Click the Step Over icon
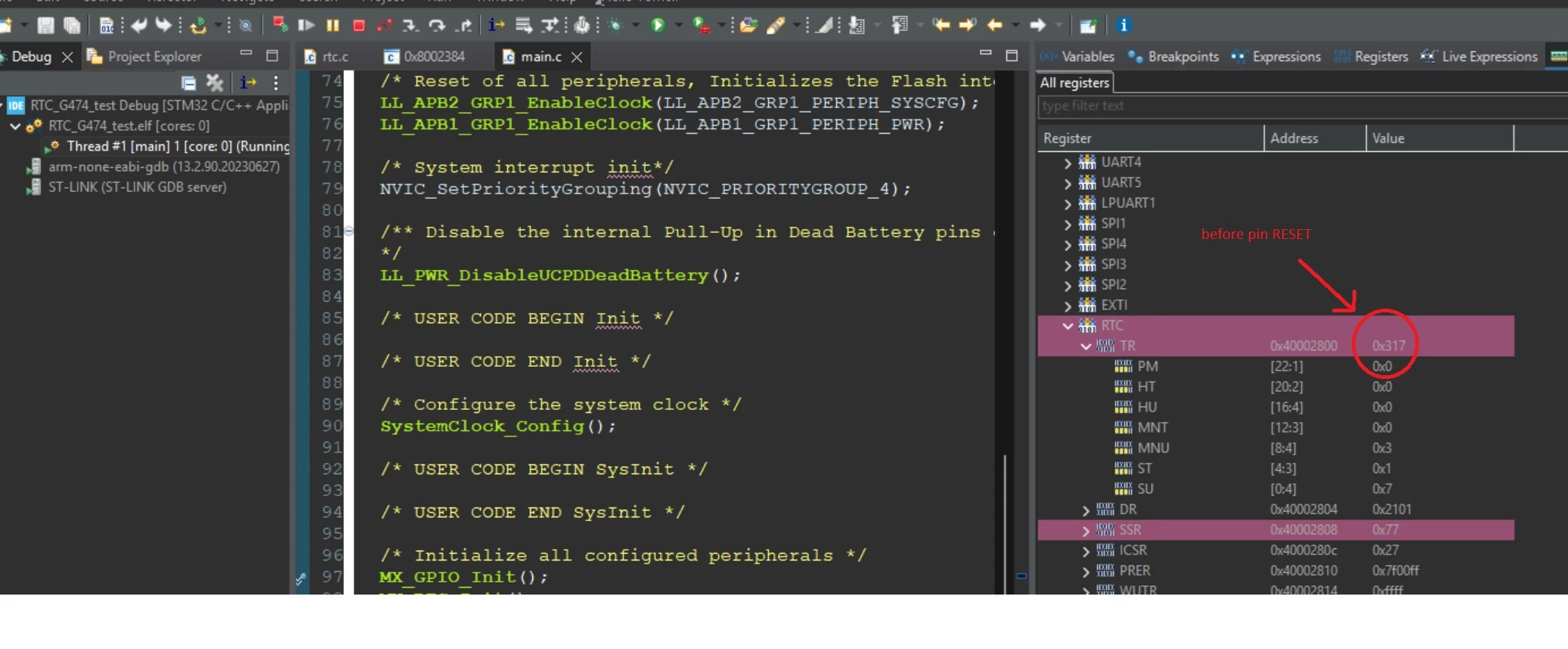1568x649 pixels. (436, 25)
